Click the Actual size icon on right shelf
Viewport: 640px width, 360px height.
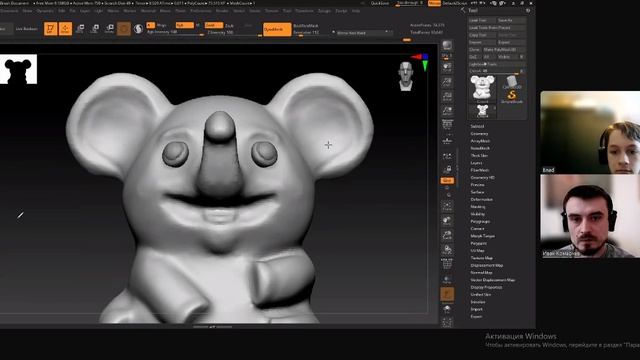[447, 96]
